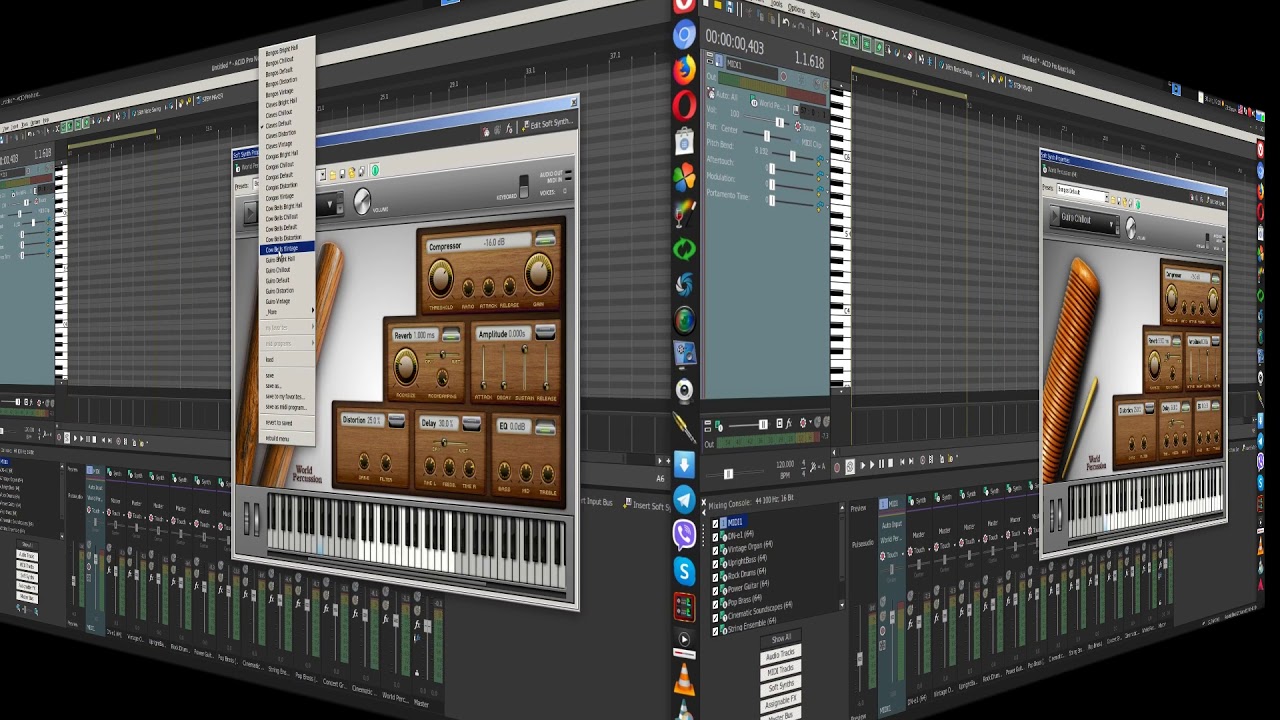The width and height of the screenshot is (1280, 720).
Task: Open the audio mixer dock icon
Action: click(x=684, y=606)
